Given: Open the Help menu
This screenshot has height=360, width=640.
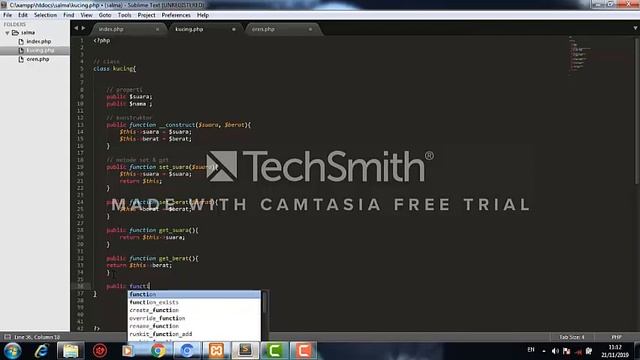Looking at the screenshot, I should pos(203,15).
